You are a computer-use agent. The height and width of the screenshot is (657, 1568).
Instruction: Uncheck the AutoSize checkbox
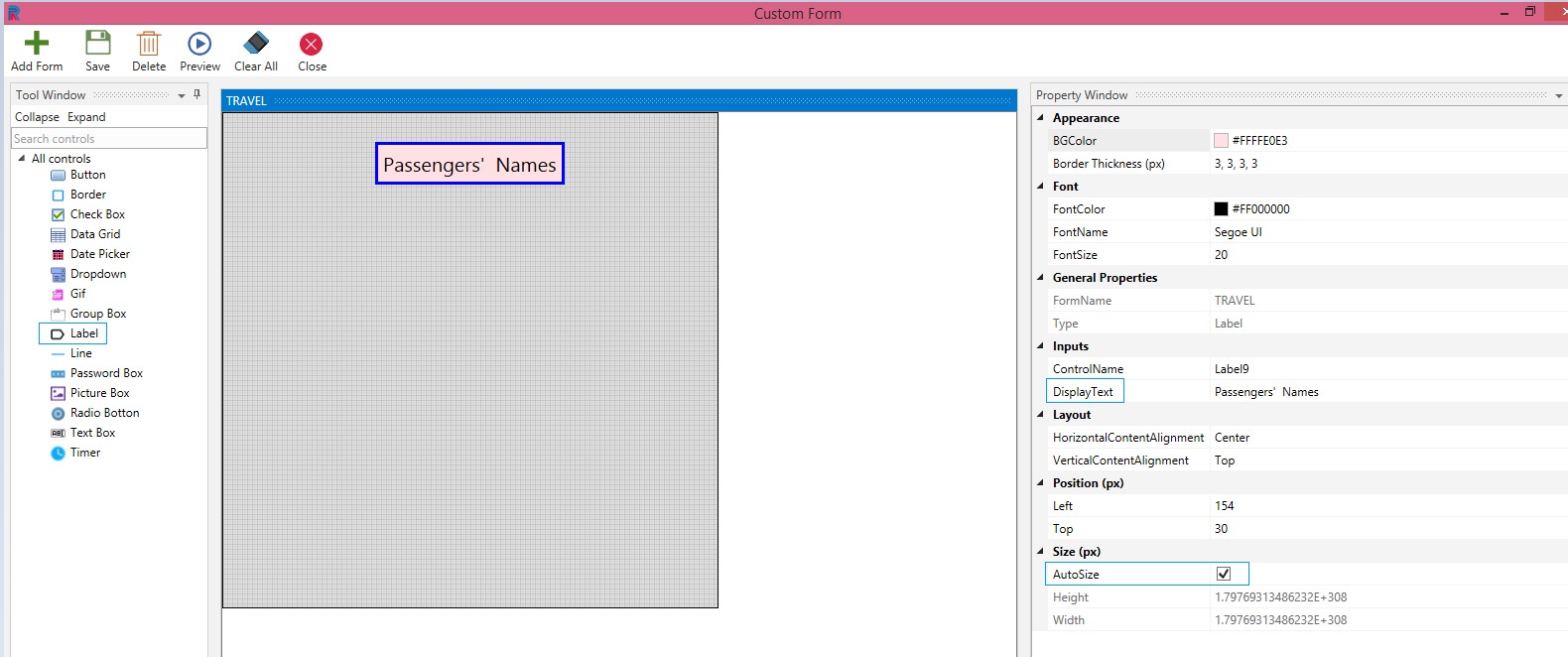pyautogui.click(x=1224, y=574)
